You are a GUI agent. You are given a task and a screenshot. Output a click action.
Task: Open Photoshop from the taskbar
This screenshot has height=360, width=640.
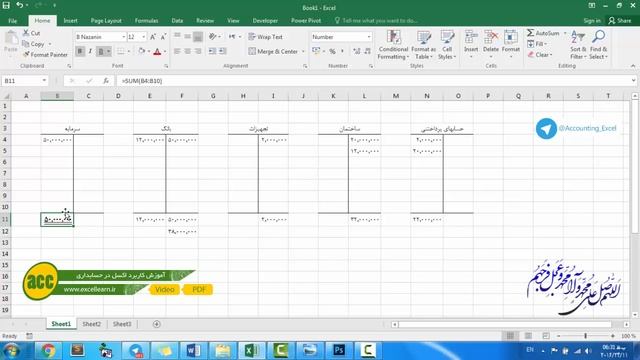click(x=339, y=350)
